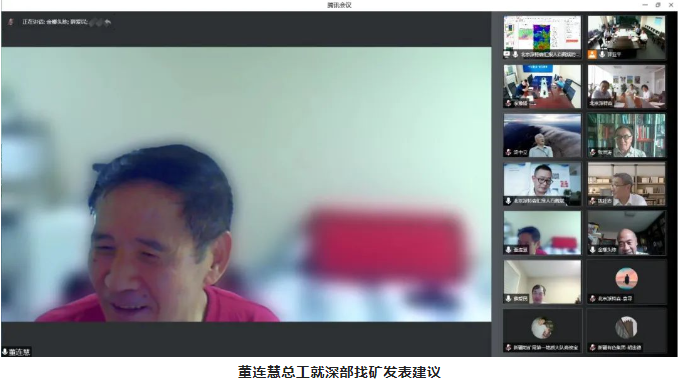Viewport: 691px width, 389px height.
Task: Click the 腾讯会议 window title
Action: tap(339, 5)
